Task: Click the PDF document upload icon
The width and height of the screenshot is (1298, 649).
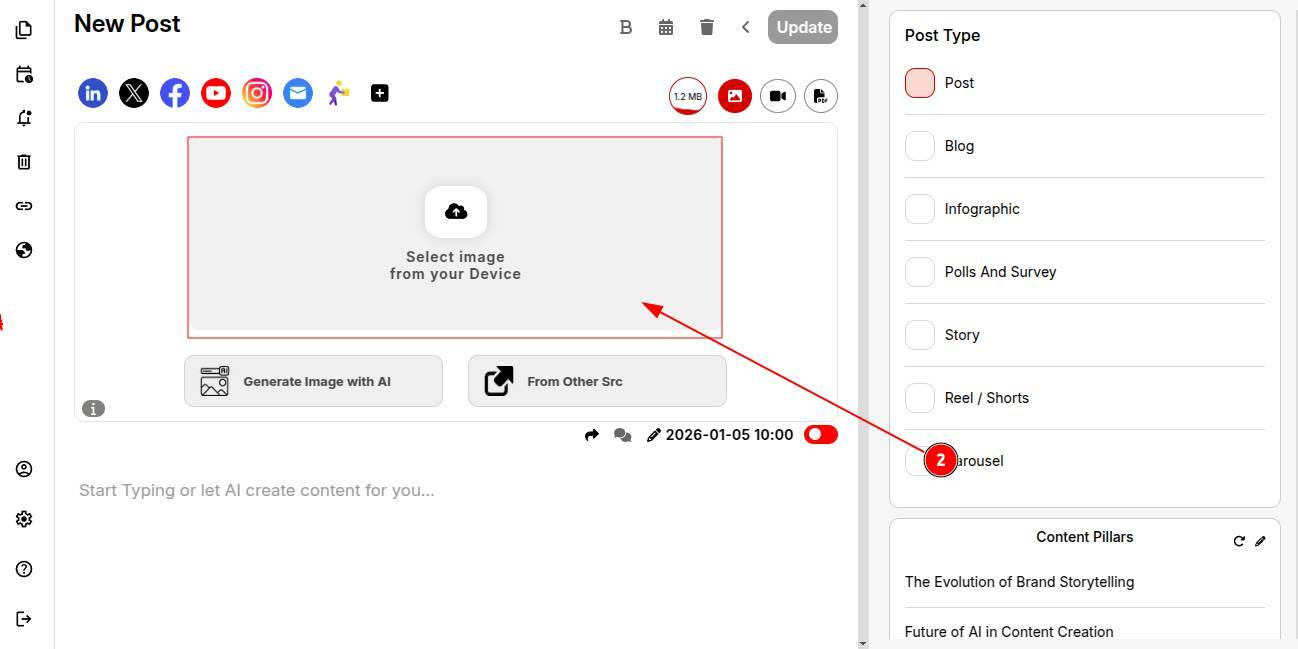Action: pyautogui.click(x=820, y=96)
